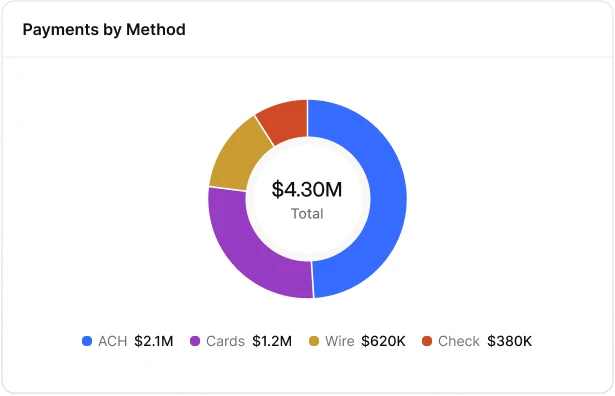
Task: Click the Check legend label
Action: (459, 341)
